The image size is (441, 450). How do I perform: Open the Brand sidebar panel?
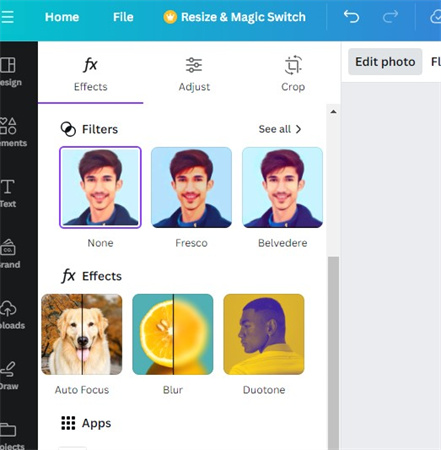click(9, 254)
